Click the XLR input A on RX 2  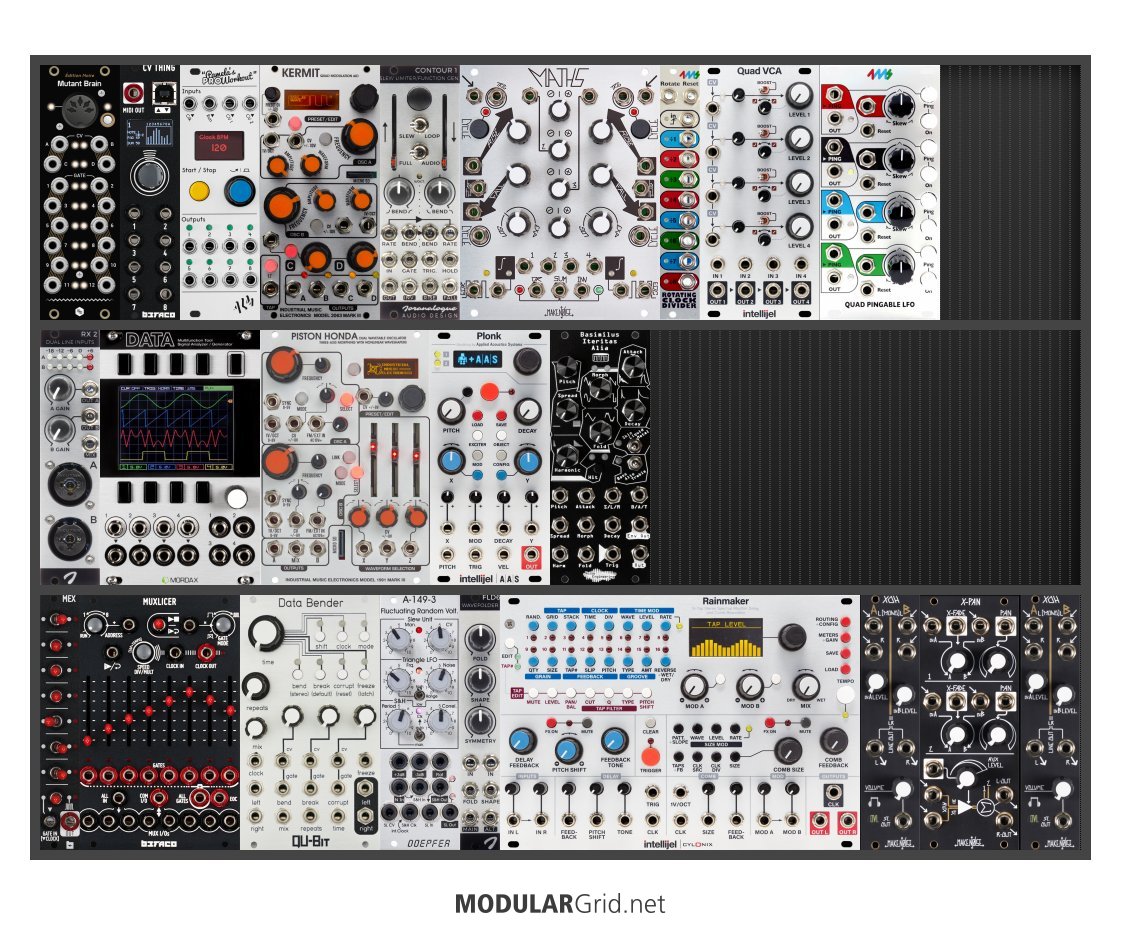(69, 484)
